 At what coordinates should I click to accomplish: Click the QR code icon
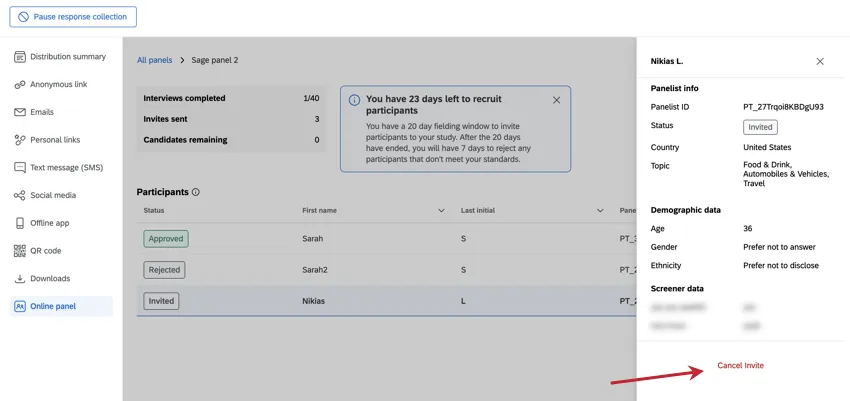click(20, 251)
